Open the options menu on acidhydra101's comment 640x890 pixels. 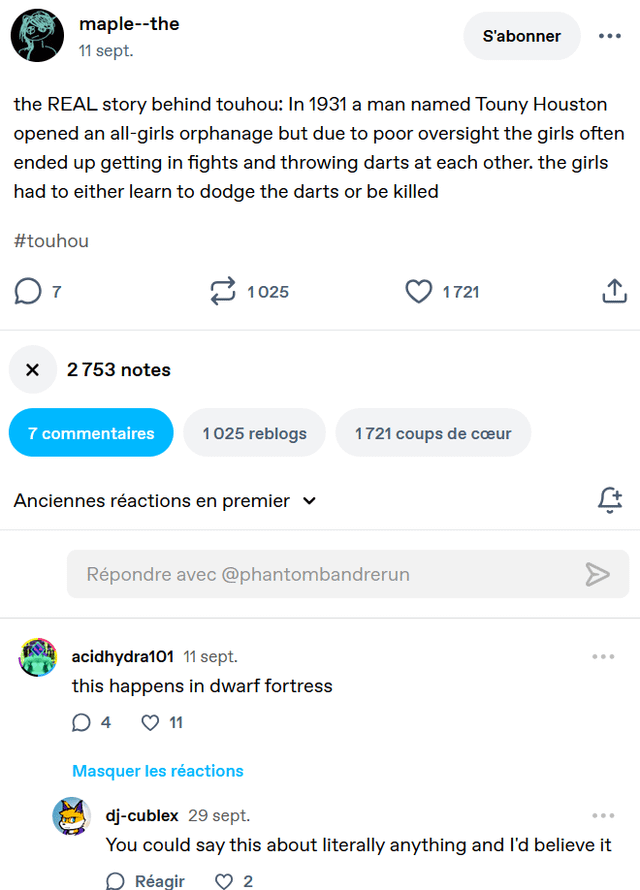point(603,657)
